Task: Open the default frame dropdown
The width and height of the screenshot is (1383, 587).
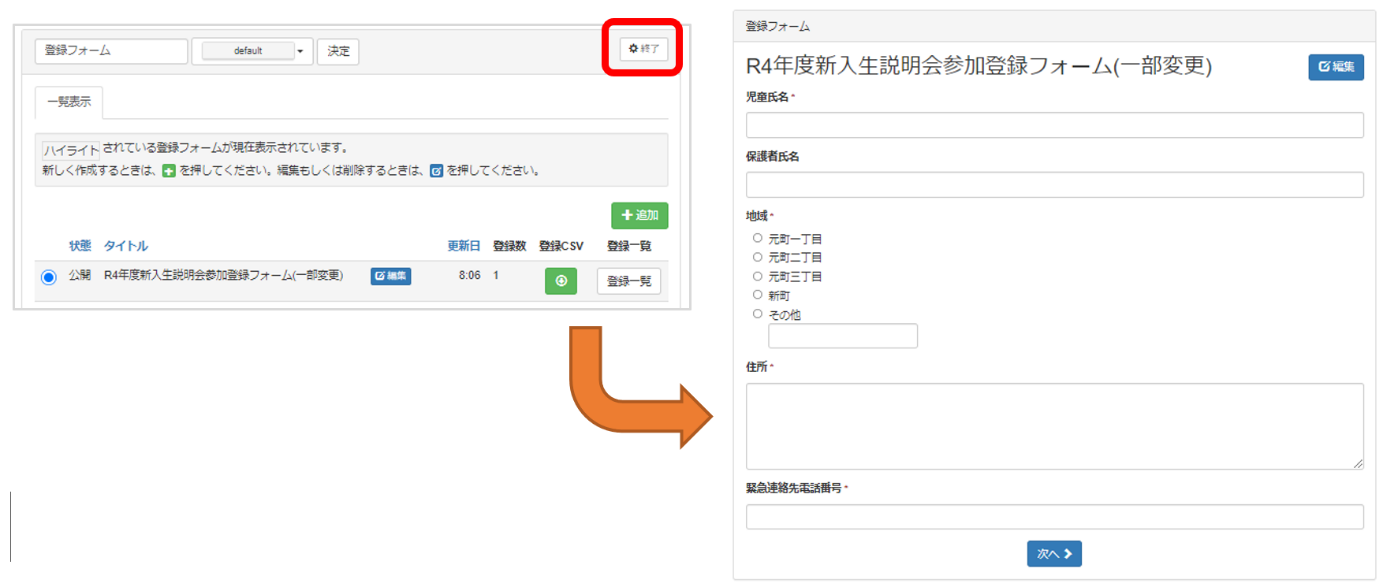Action: click(x=253, y=51)
